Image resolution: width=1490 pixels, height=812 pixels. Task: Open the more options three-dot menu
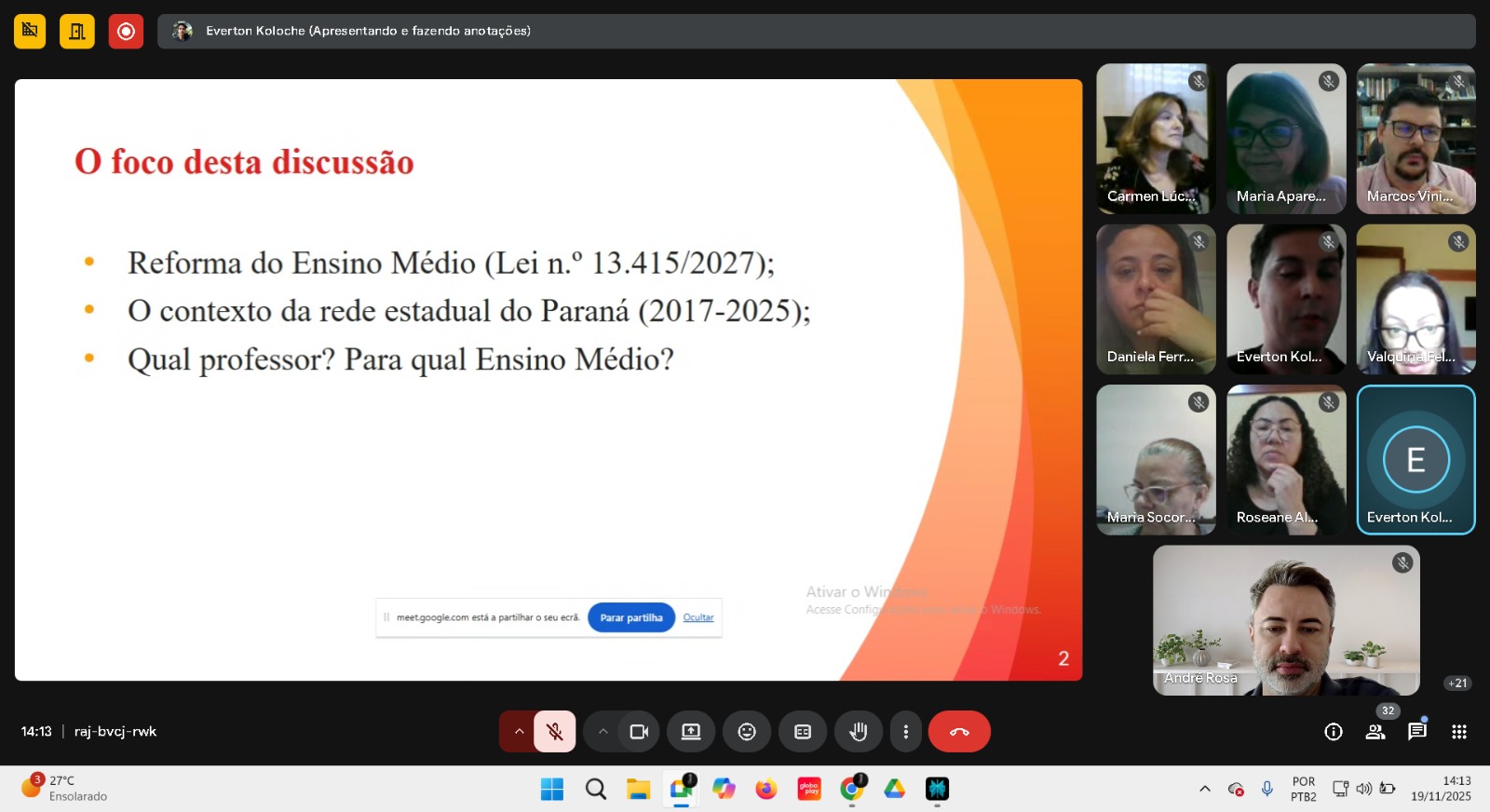pos(906,732)
